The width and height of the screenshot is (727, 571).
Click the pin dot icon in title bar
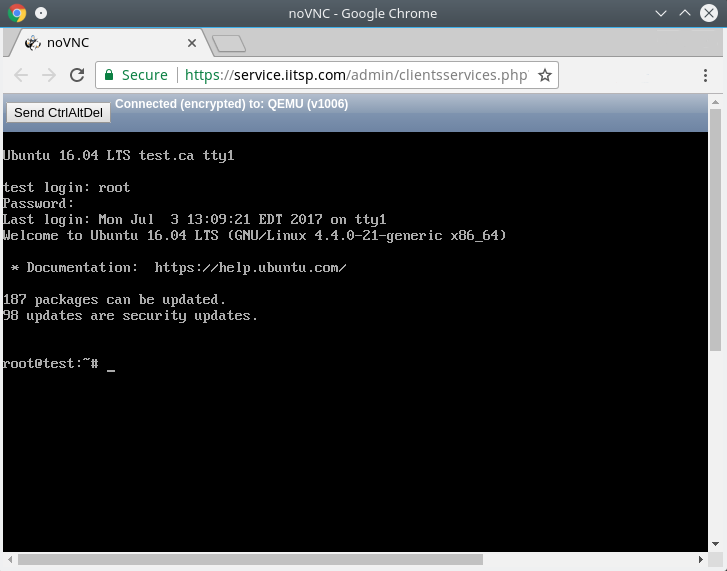(x=41, y=13)
